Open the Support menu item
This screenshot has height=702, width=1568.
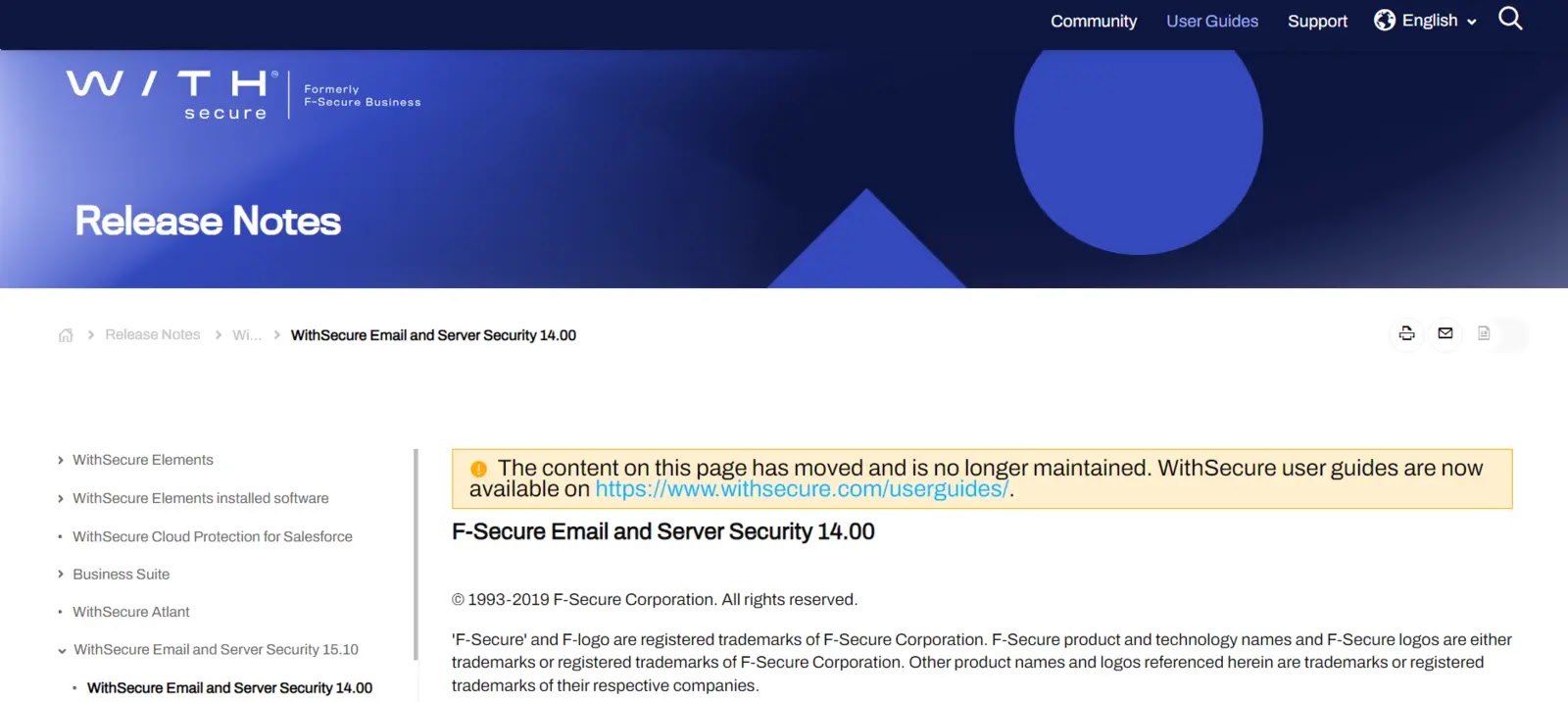[x=1317, y=21]
